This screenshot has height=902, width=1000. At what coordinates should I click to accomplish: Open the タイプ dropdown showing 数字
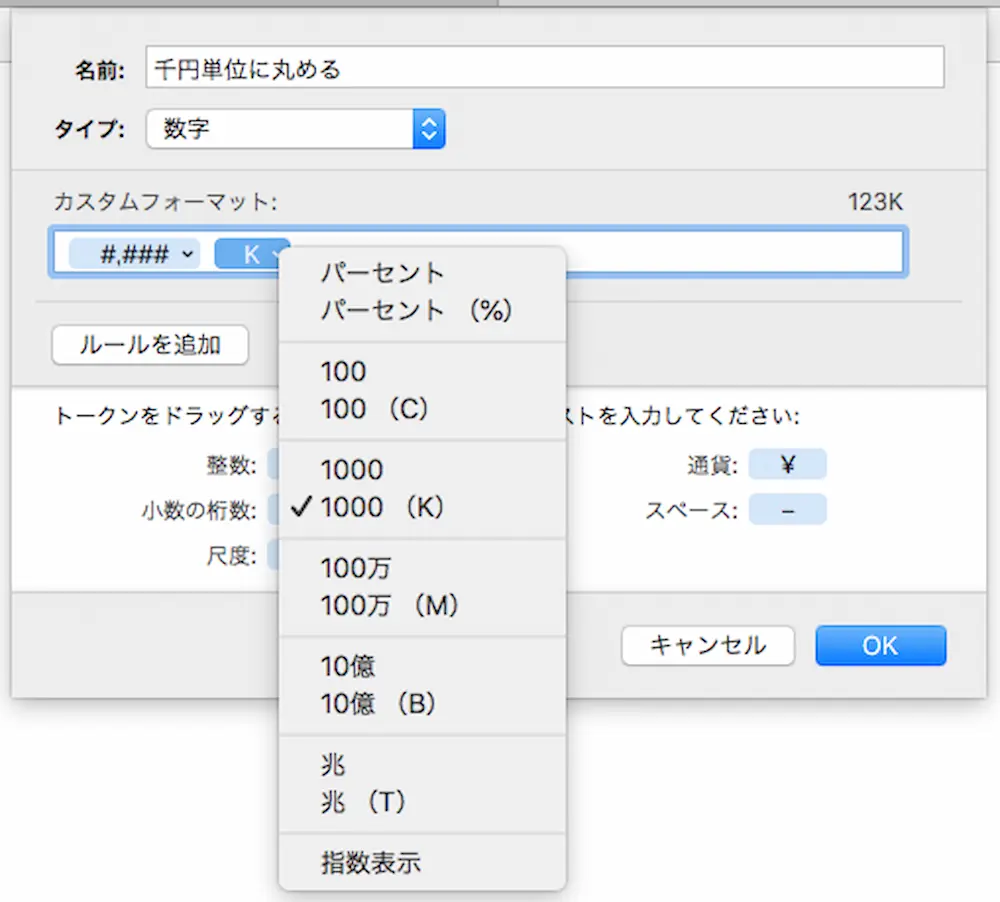[295, 129]
